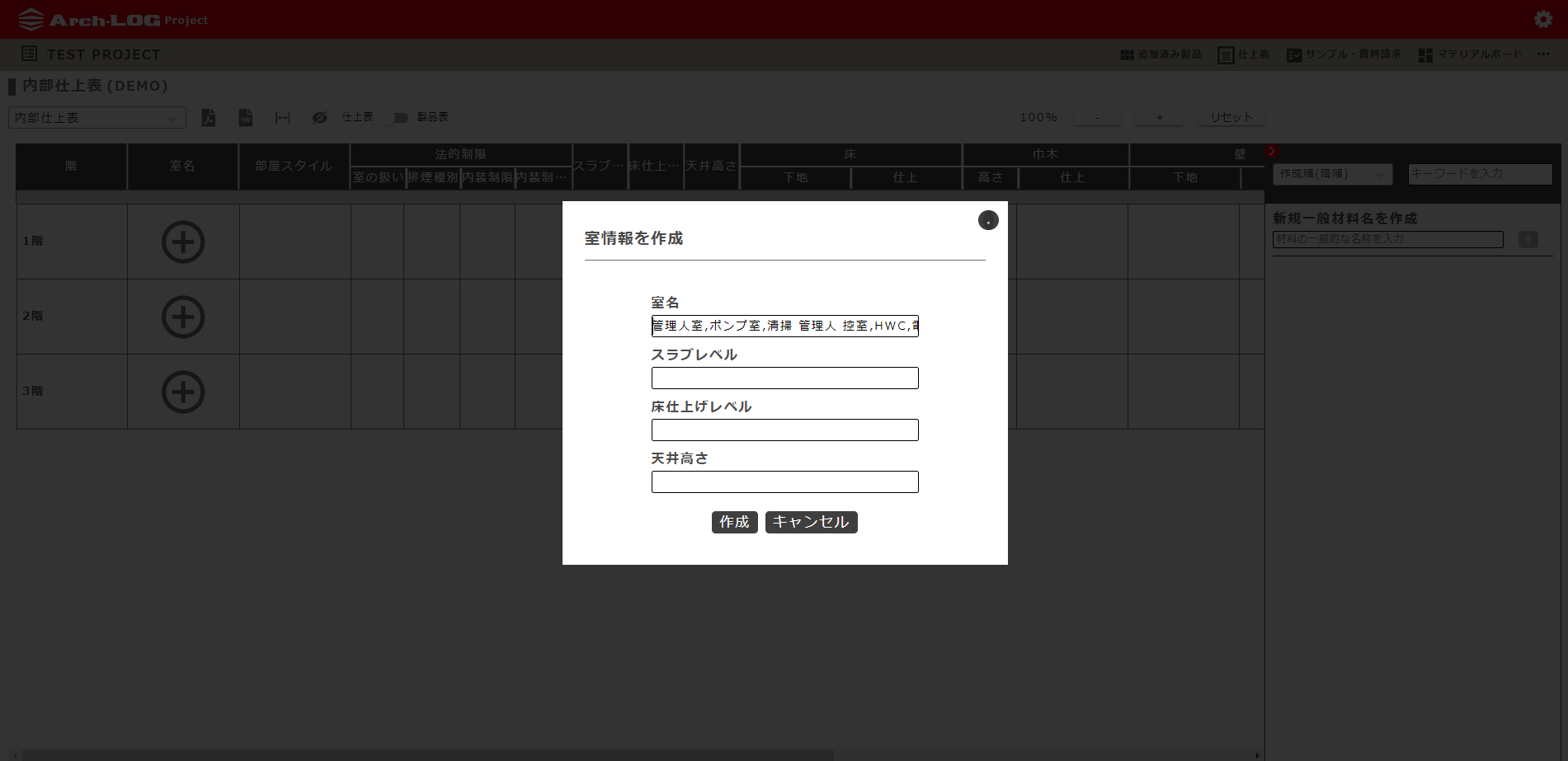Export the table as CSV

pyautogui.click(x=246, y=118)
